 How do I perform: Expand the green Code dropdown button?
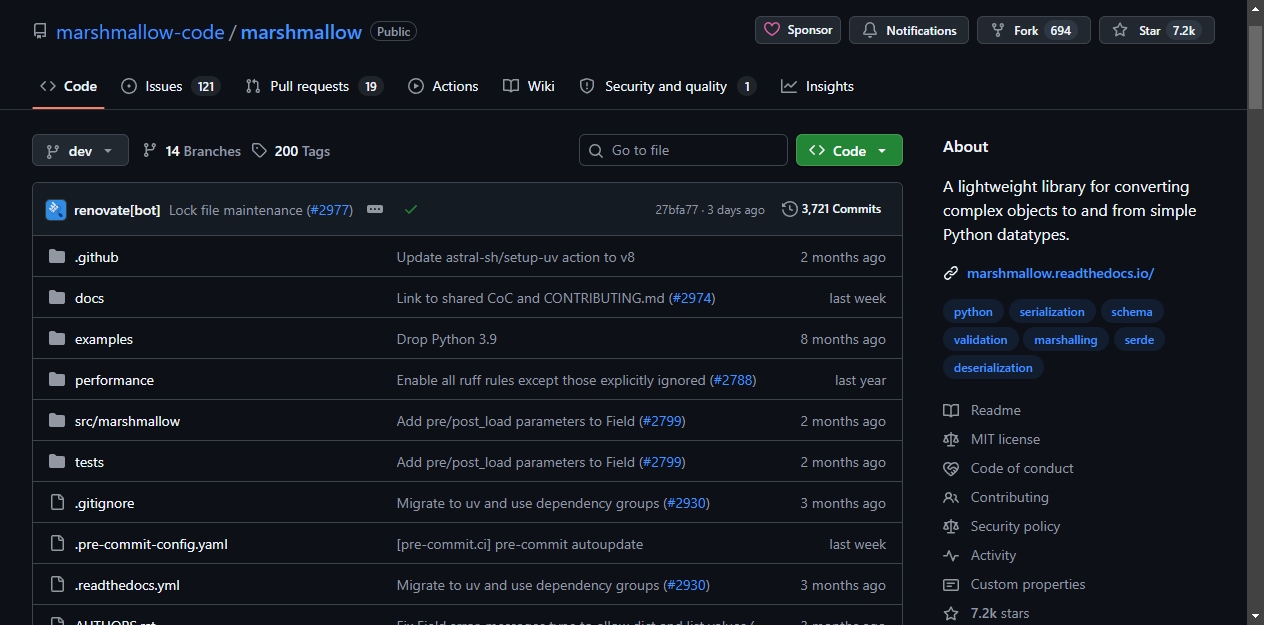[x=849, y=150]
